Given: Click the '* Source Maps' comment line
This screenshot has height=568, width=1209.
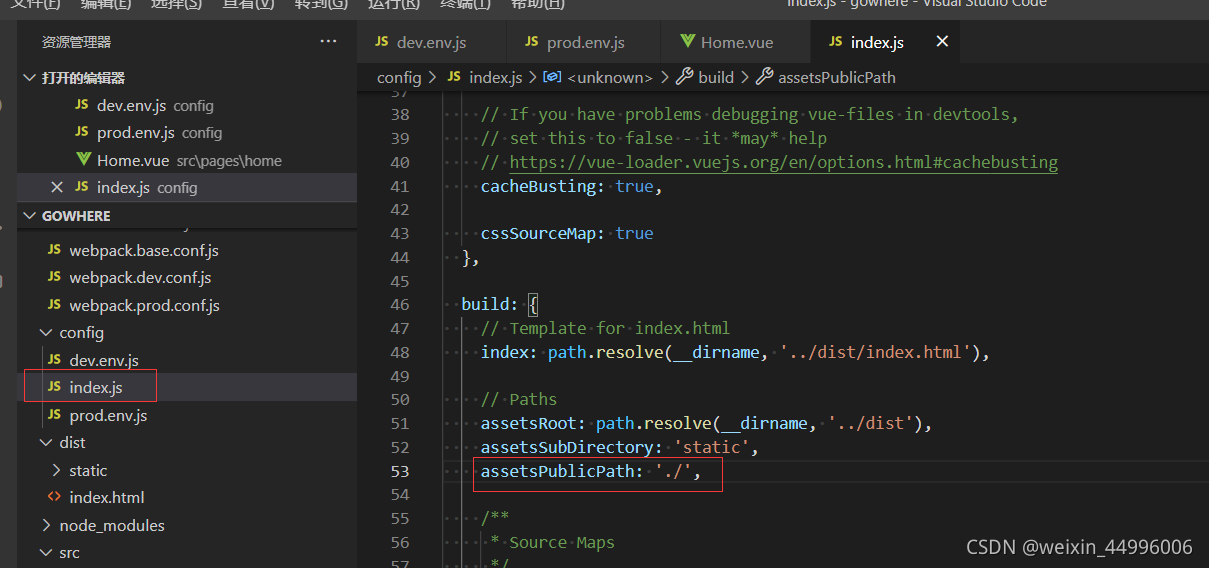Looking at the screenshot, I should click(552, 542).
